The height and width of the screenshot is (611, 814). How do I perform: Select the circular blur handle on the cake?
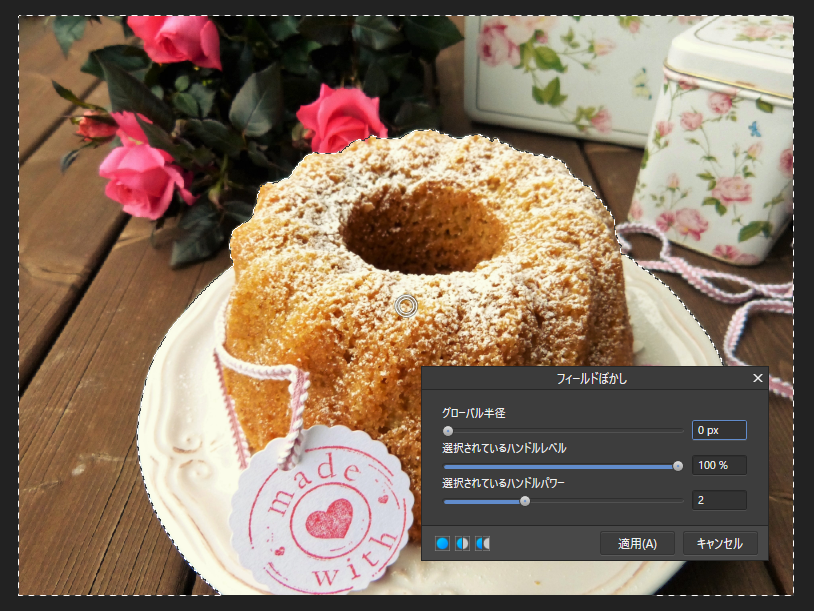click(x=406, y=306)
